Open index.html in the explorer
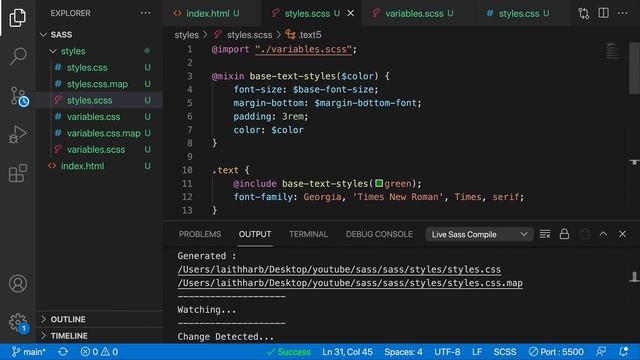Image resolution: width=640 pixels, height=360 pixels. pos(99,166)
